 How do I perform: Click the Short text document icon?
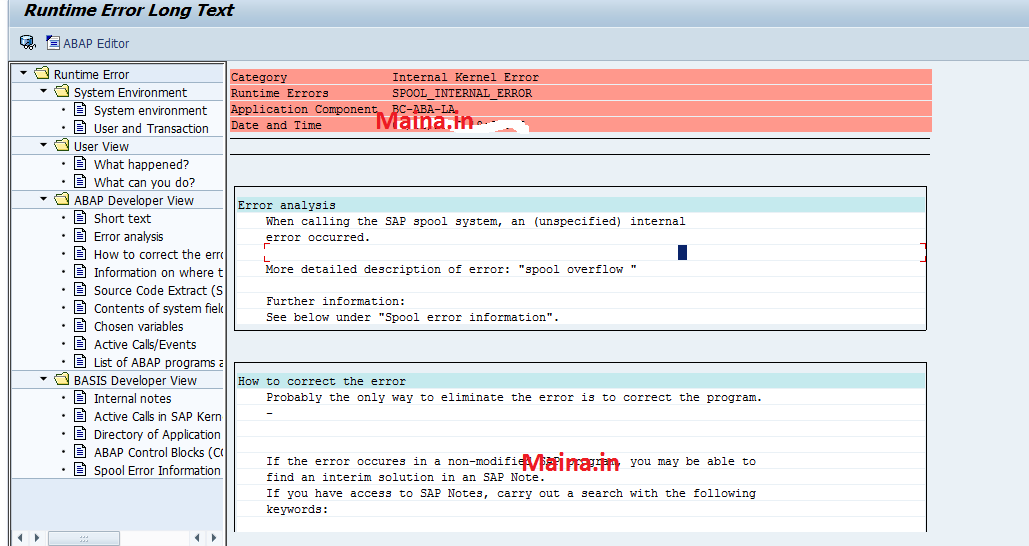(x=80, y=217)
